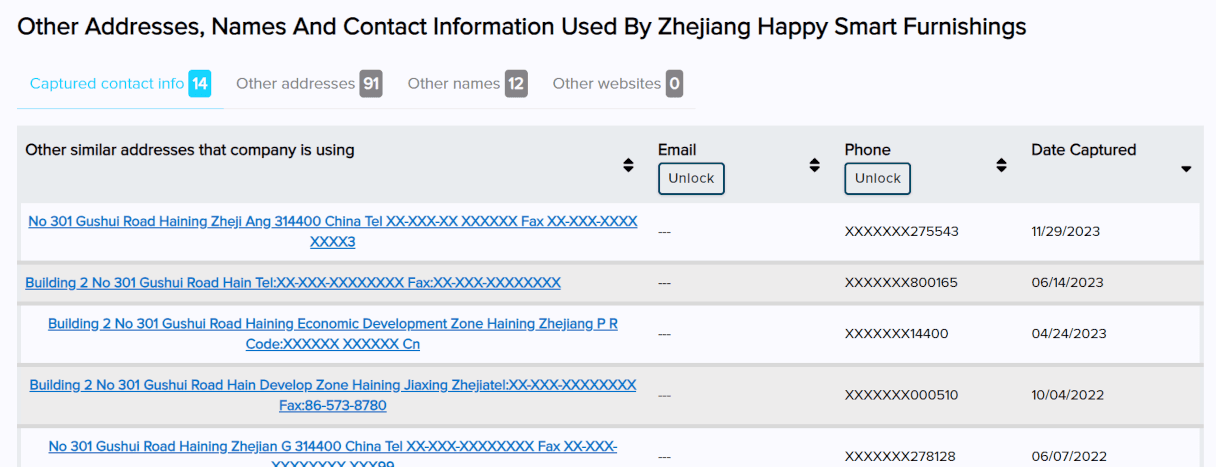Screen dimensions: 1216x467
Task: Open the Haining Economic Development Zone address link
Action: click(333, 334)
